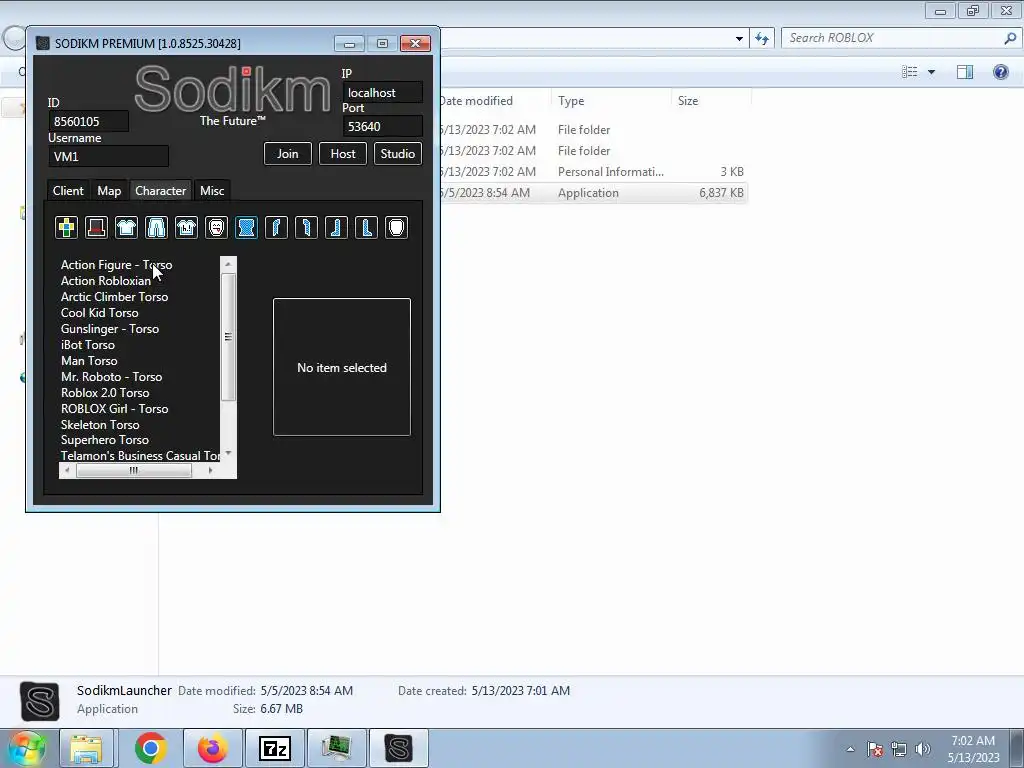Click the horizontal scrollbar left arrow
Viewport: 1024px width, 768px height.
coord(67,470)
